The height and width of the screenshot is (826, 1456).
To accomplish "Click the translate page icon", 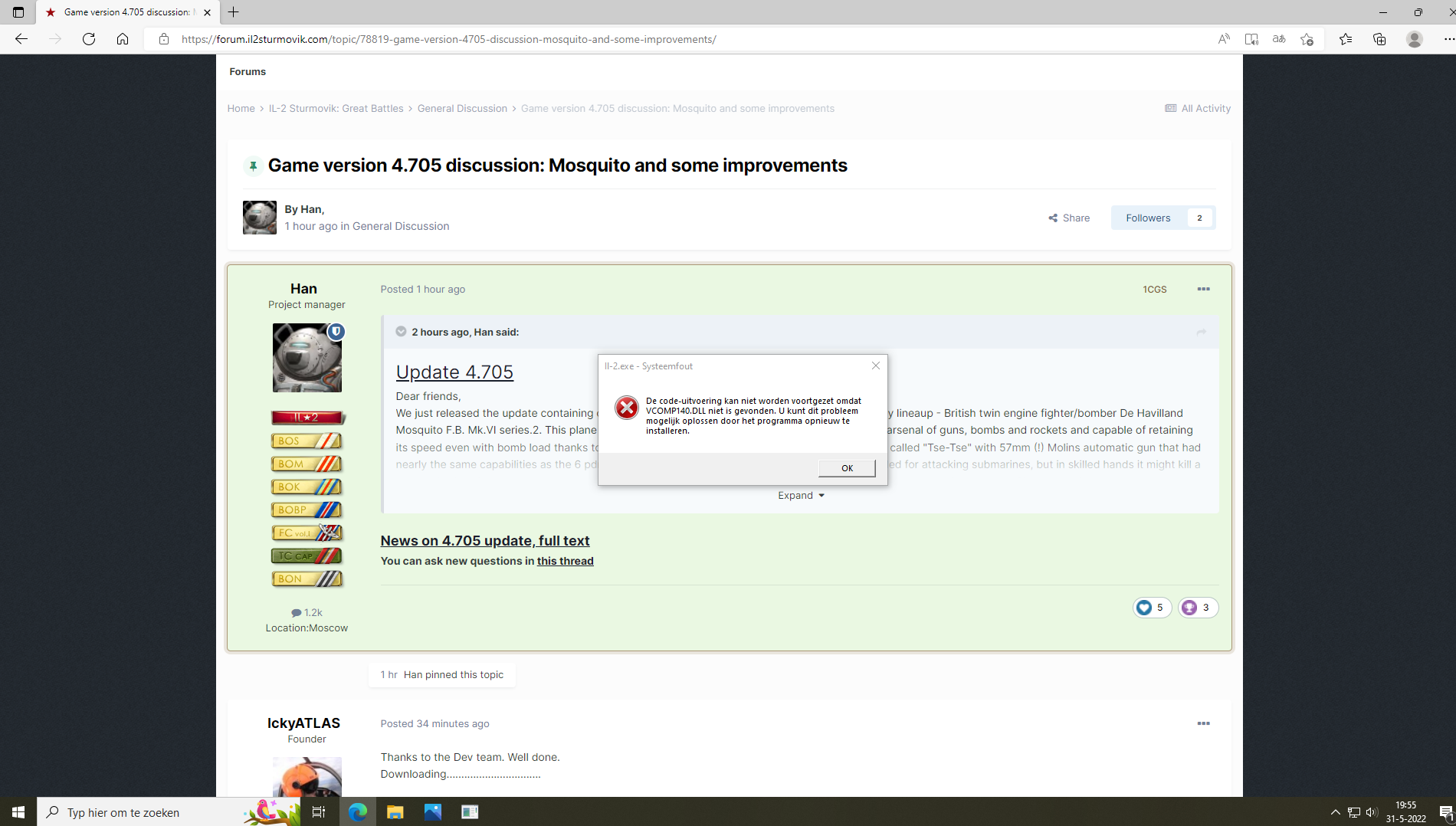I will tap(1279, 39).
